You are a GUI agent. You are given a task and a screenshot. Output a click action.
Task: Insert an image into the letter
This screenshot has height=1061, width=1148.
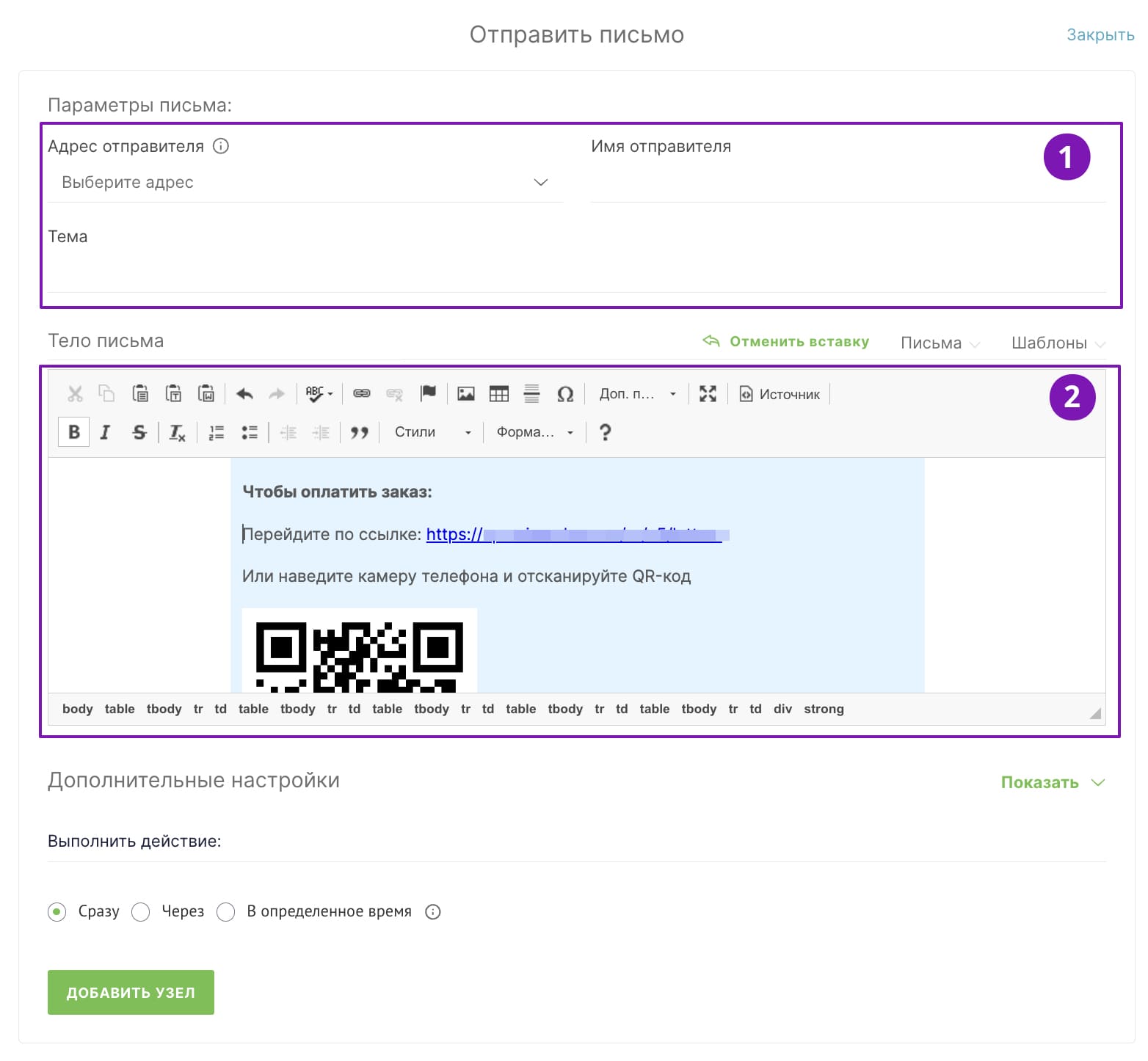[x=466, y=394]
